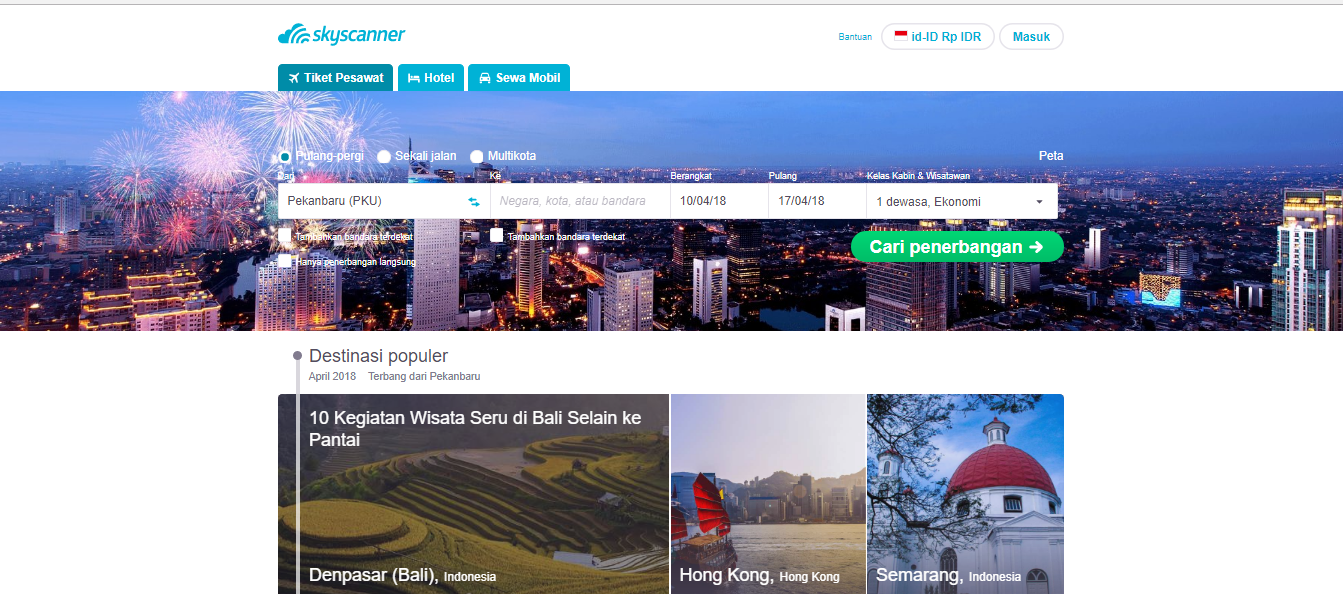The width and height of the screenshot is (1343, 594).
Task: Click the airplane icon on Tiket Pesawat
Action: 294,78
